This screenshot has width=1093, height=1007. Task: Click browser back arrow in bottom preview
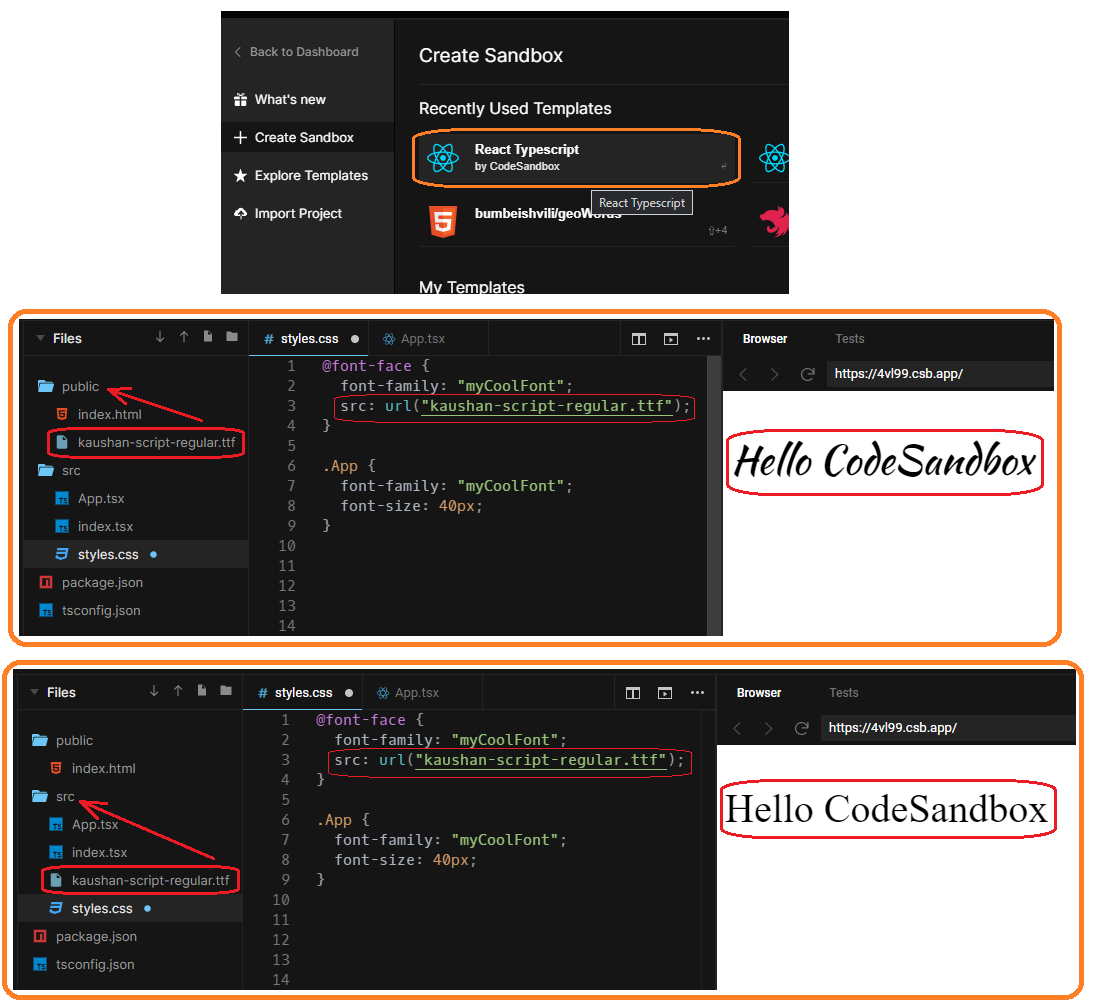(x=737, y=728)
